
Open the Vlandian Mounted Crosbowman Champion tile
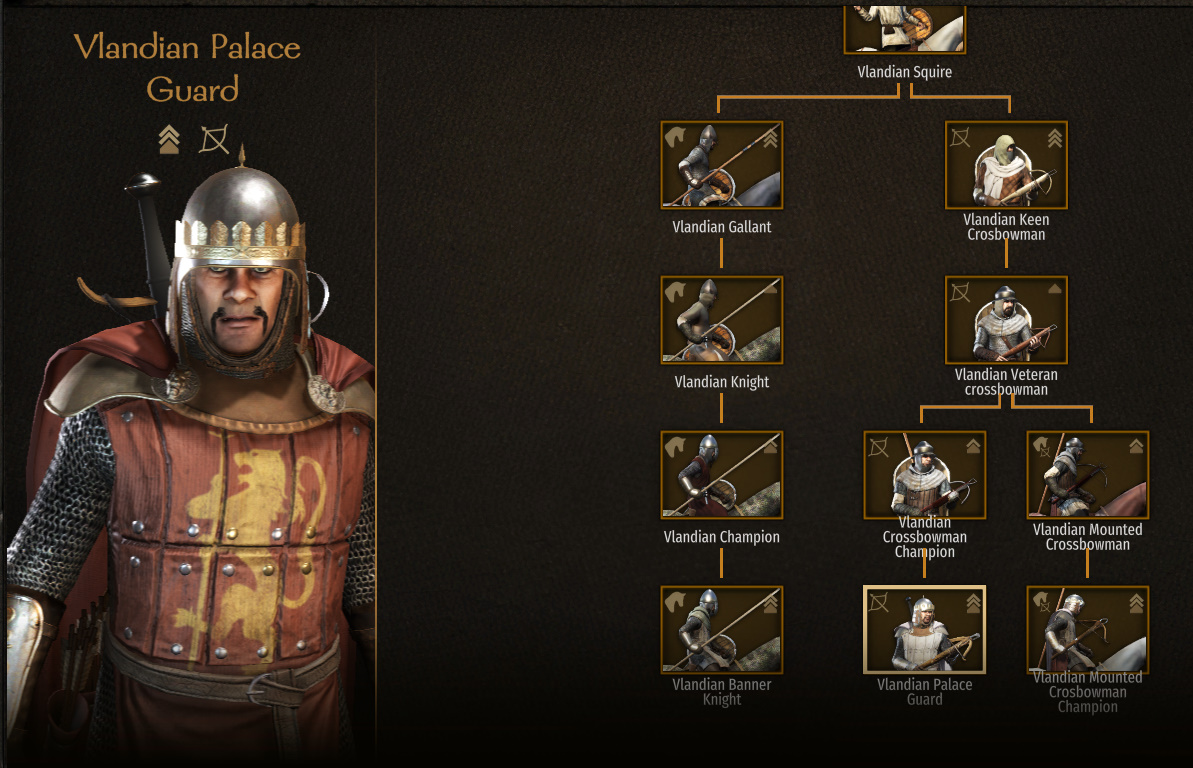(x=1087, y=629)
